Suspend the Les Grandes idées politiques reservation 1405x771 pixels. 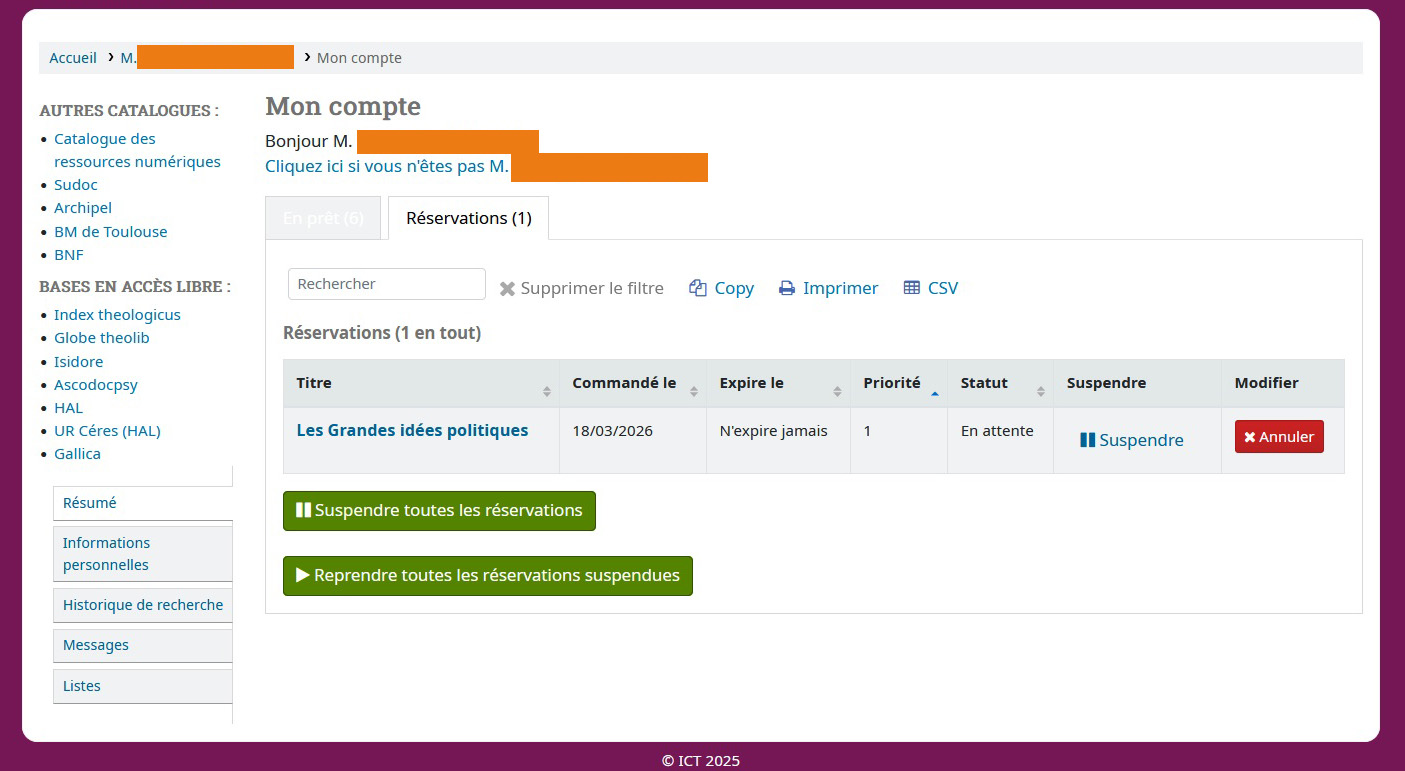pos(1131,440)
